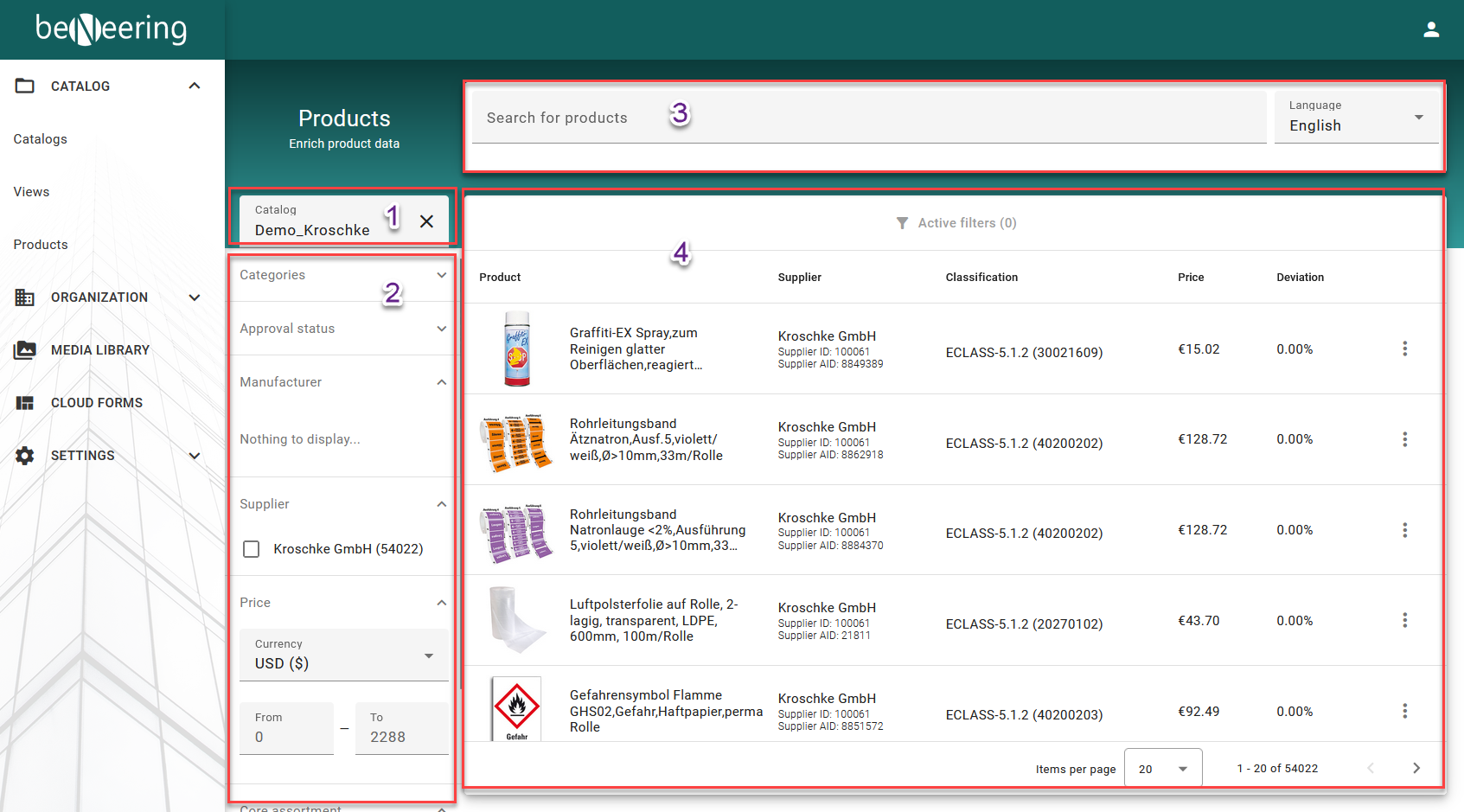
Task: Click the Price column header
Action: coord(1191,278)
